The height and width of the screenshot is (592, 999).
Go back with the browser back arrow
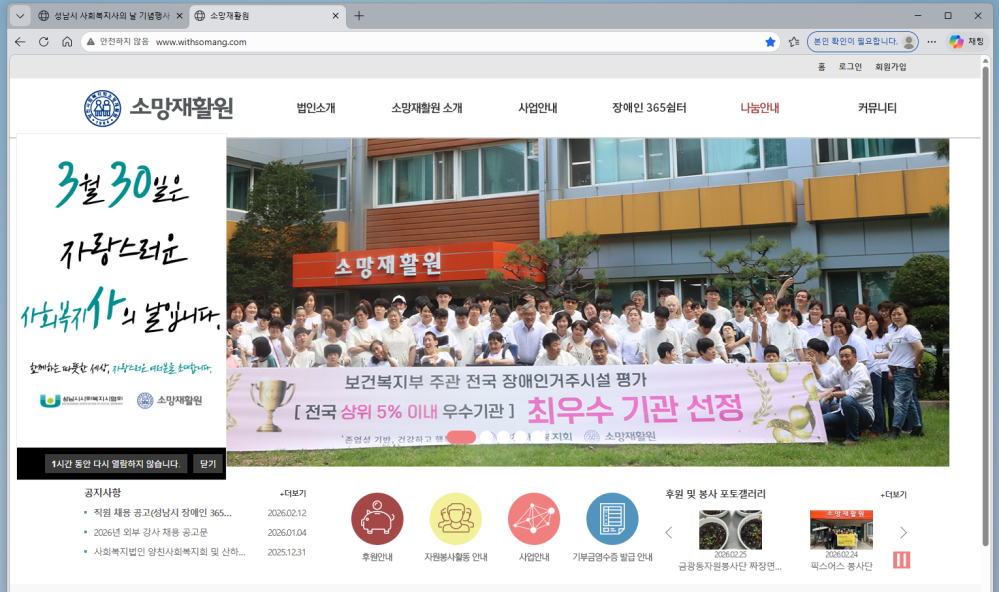point(20,41)
